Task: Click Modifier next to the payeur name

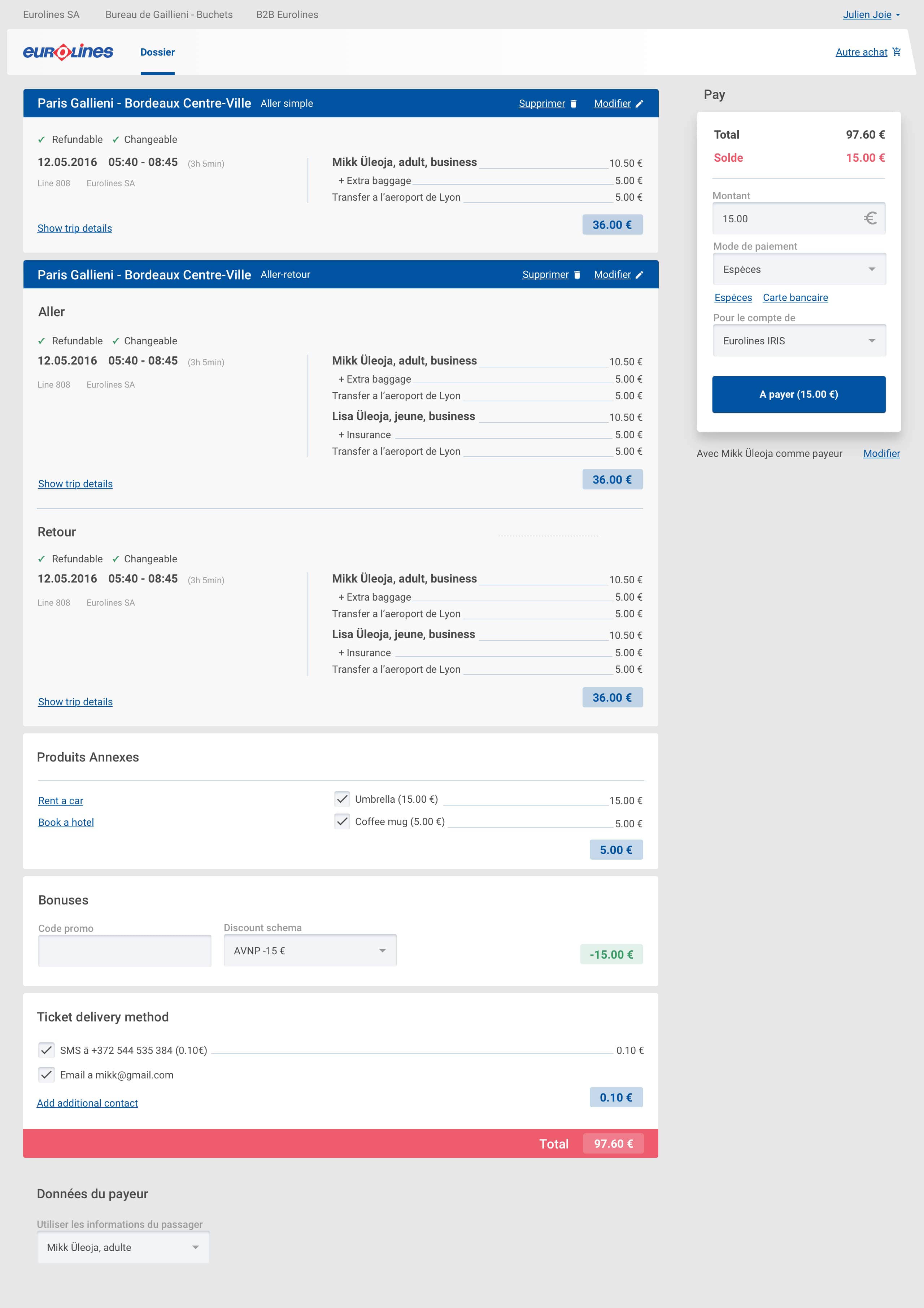Action: click(881, 453)
